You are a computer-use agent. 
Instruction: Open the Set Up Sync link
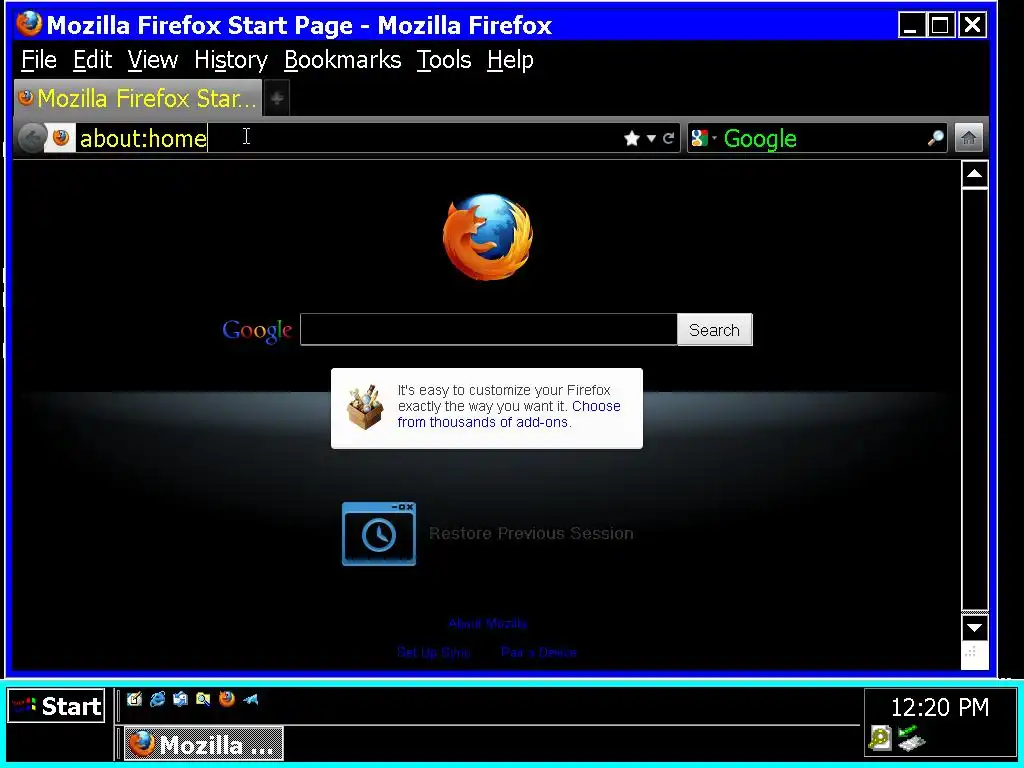tap(434, 652)
